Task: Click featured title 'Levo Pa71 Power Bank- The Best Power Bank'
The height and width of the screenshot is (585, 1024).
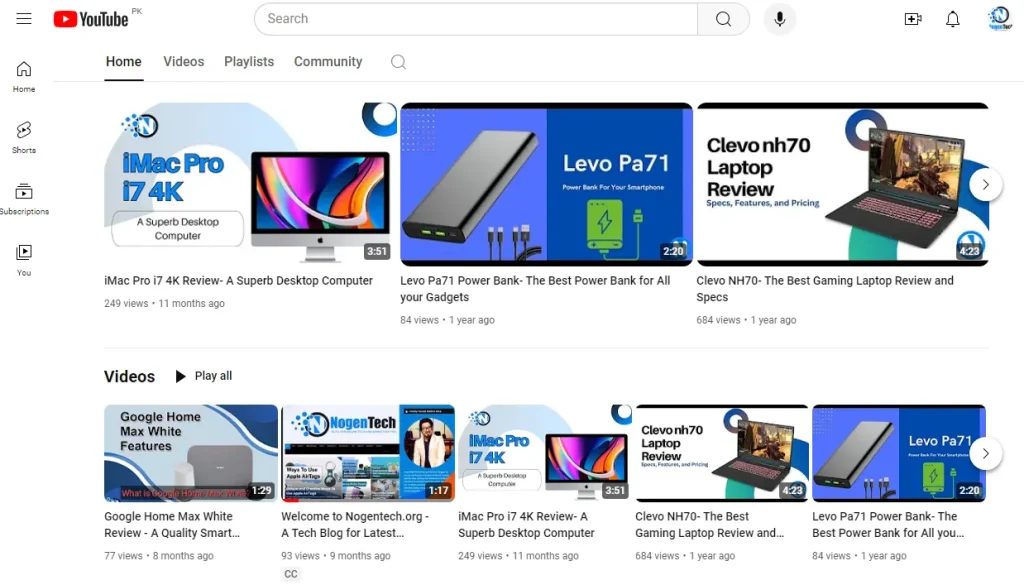Action: 535,289
